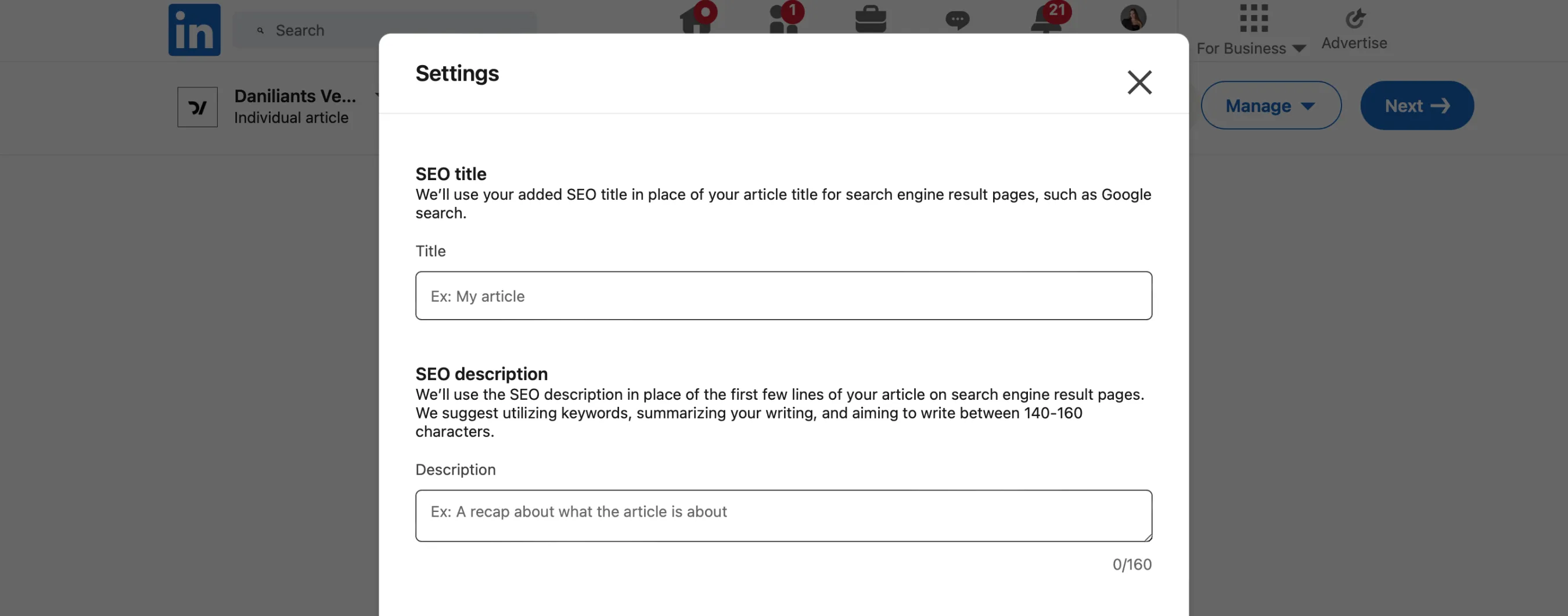This screenshot has width=1568, height=616.
Task: Open the Jobs briefcase icon
Action: click(871, 19)
